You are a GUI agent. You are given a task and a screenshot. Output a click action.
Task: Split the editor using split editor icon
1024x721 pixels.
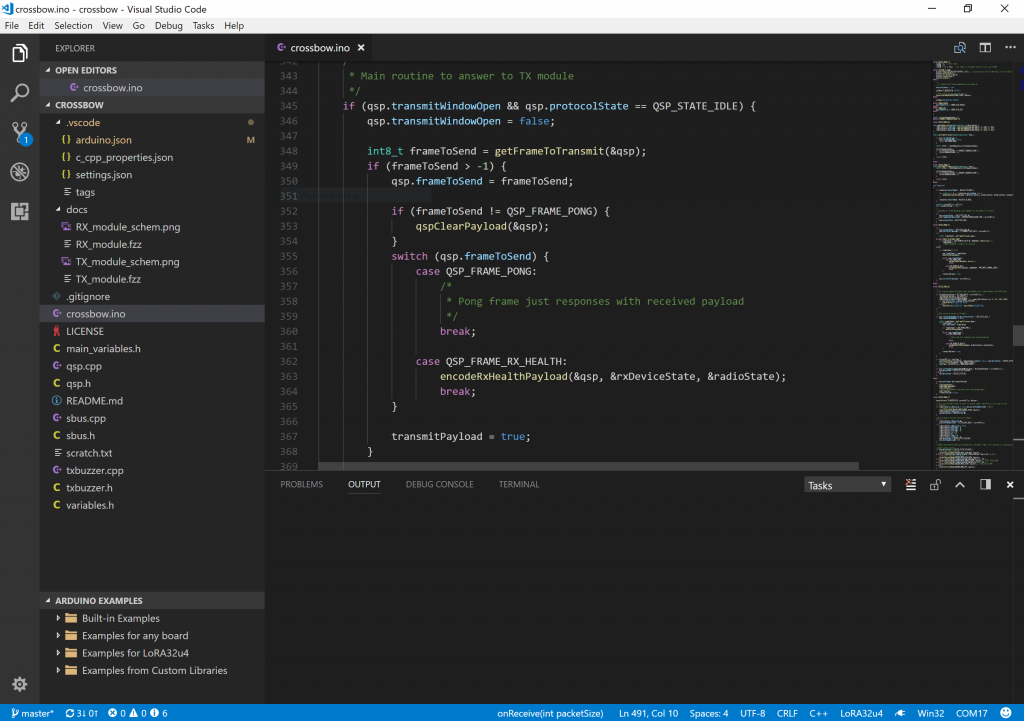coord(985,47)
